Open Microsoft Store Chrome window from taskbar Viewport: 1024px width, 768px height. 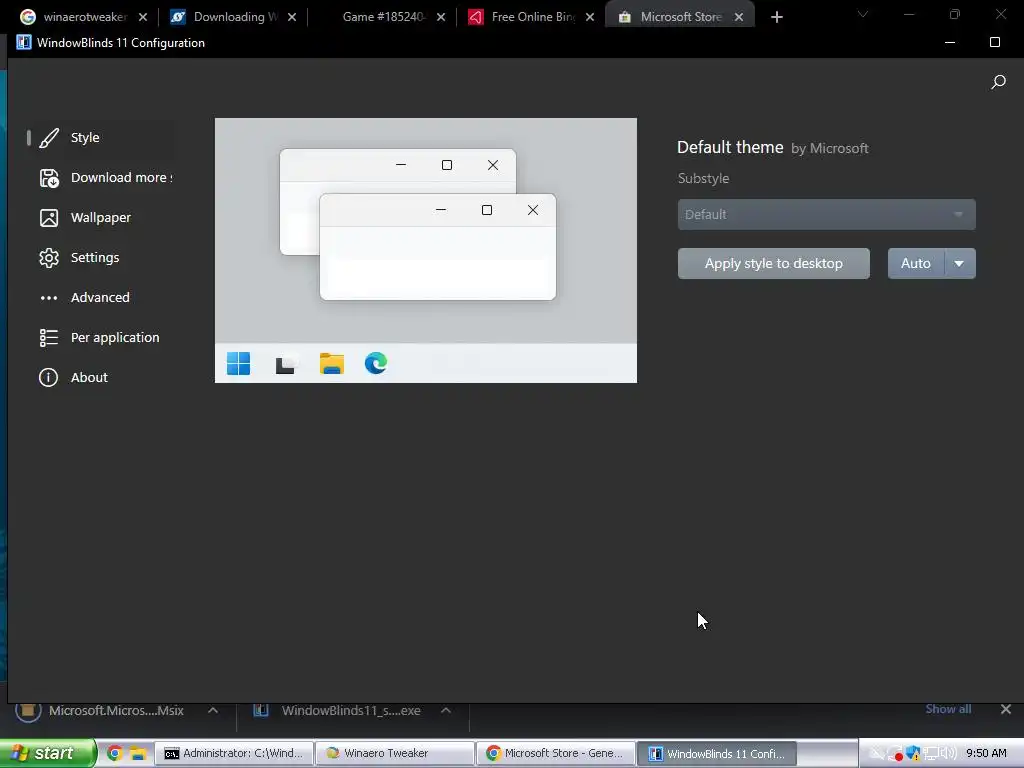click(x=555, y=753)
